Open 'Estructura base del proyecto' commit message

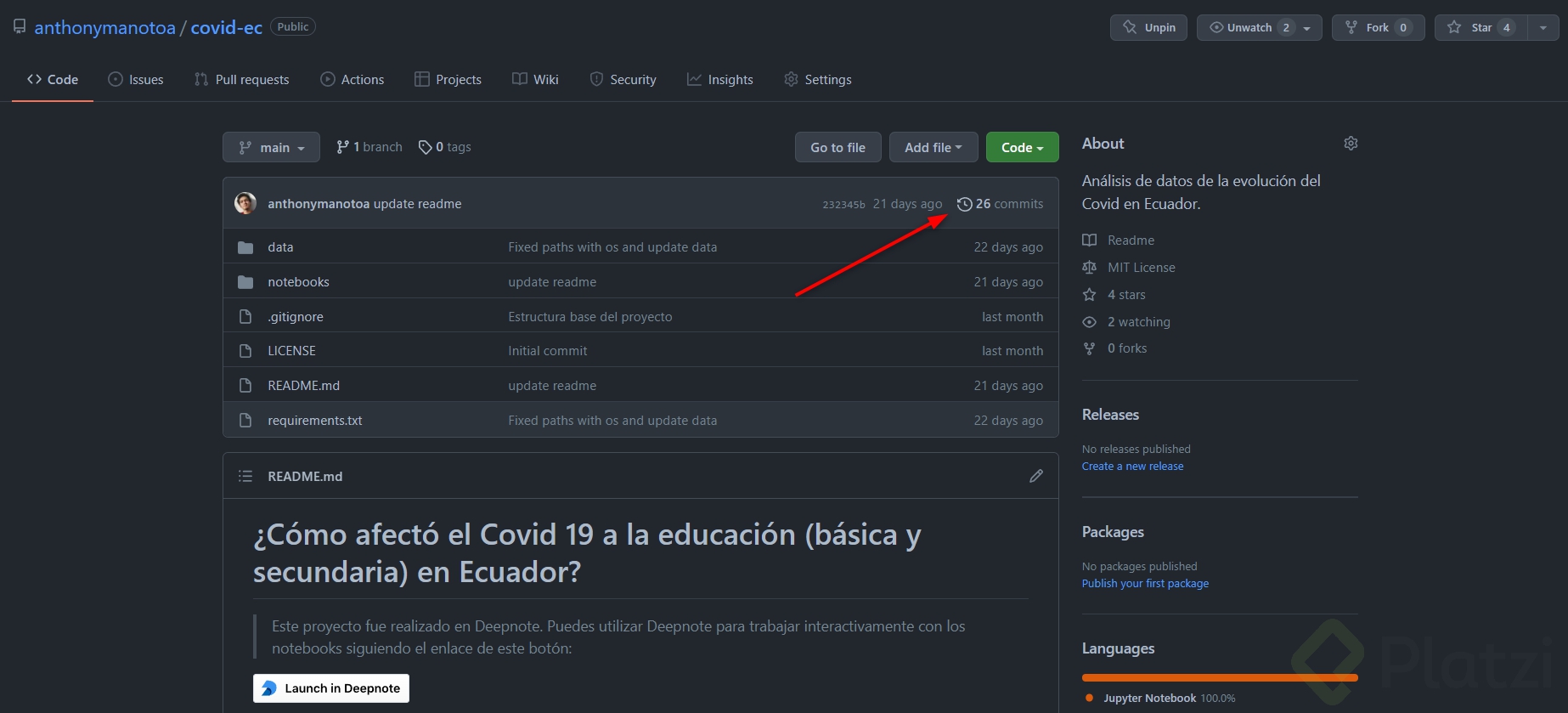tap(589, 317)
